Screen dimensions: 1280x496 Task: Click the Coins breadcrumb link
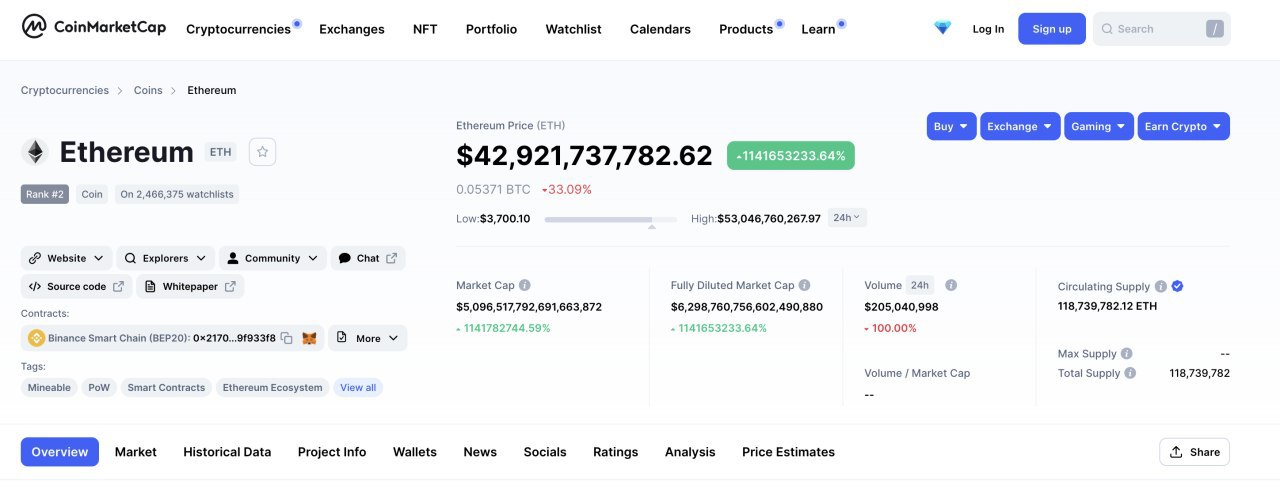pos(148,90)
